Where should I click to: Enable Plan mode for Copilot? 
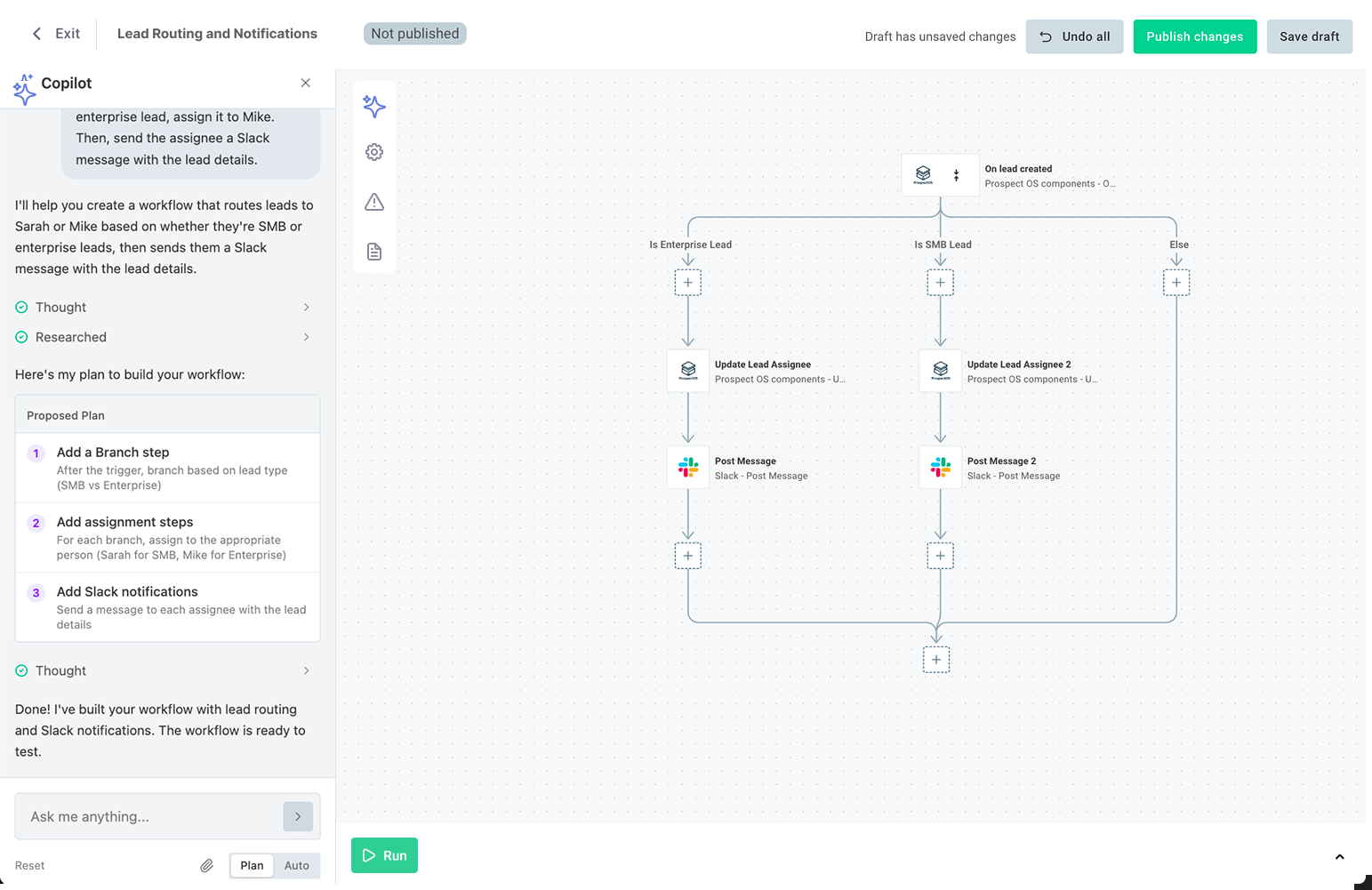251,864
